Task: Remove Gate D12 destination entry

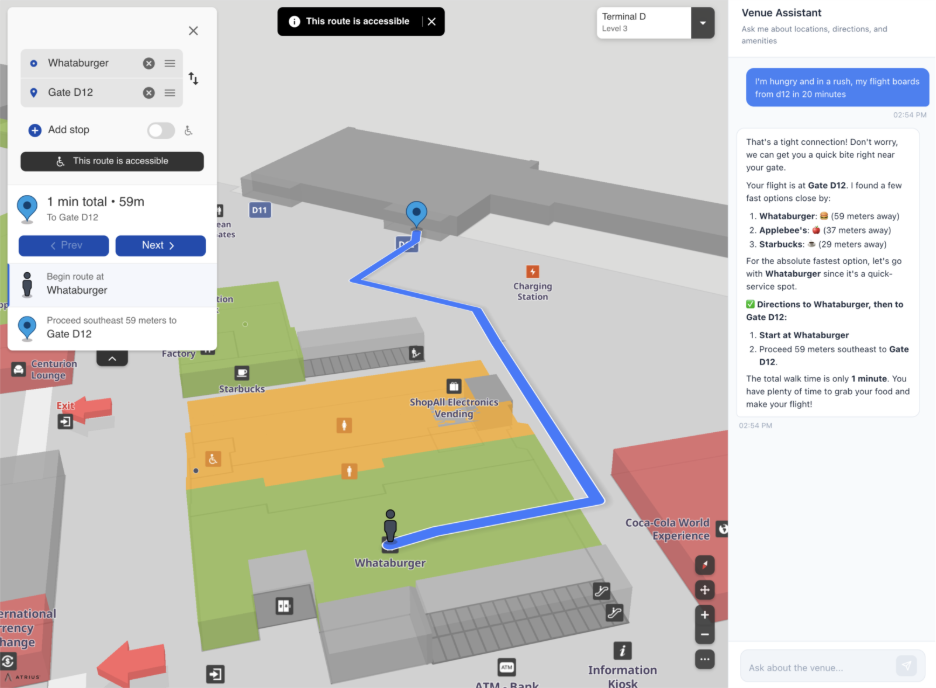Action: tap(149, 93)
